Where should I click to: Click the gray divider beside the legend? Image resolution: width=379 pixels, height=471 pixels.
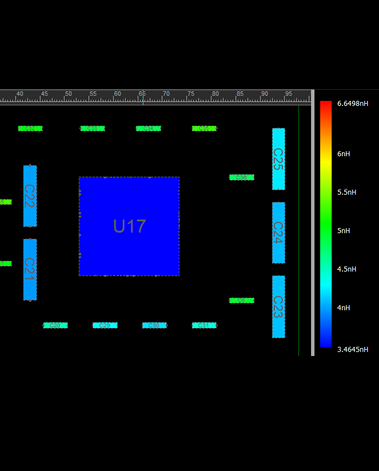(313, 223)
